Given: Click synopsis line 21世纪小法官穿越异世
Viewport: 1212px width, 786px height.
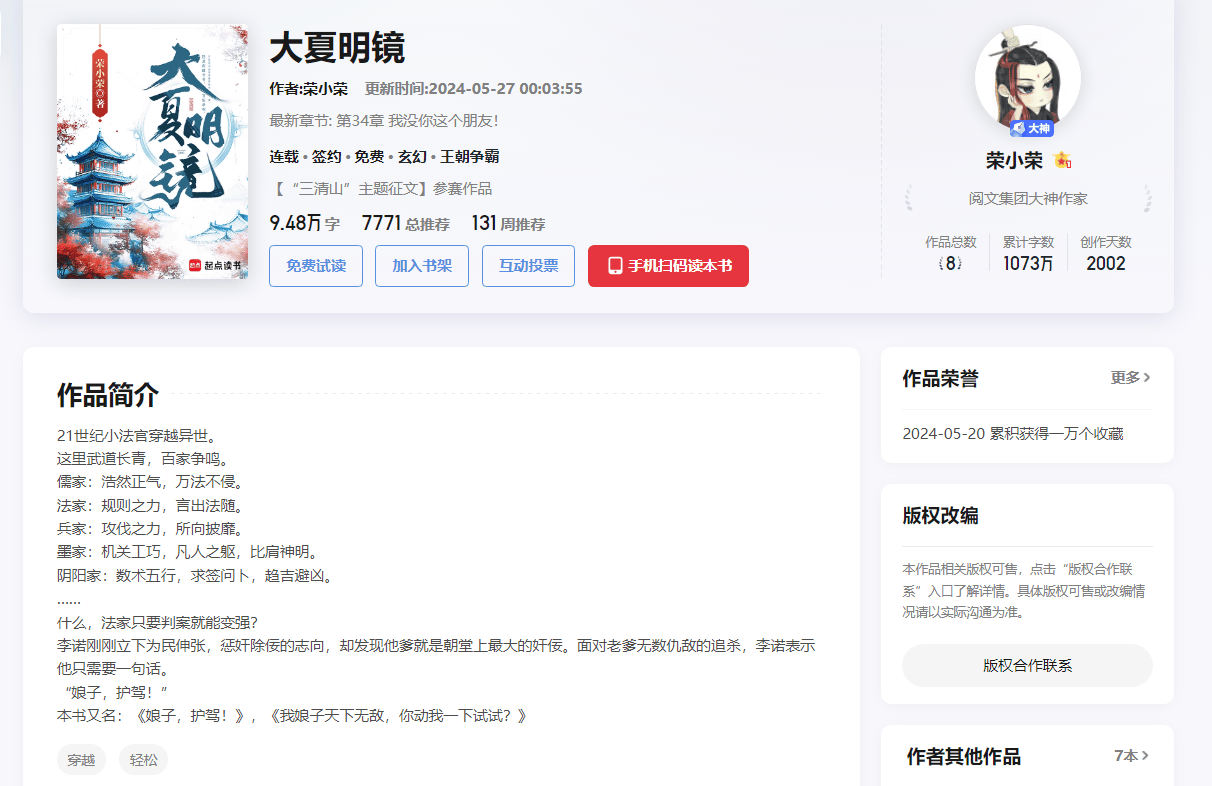Looking at the screenshot, I should click(137, 436).
